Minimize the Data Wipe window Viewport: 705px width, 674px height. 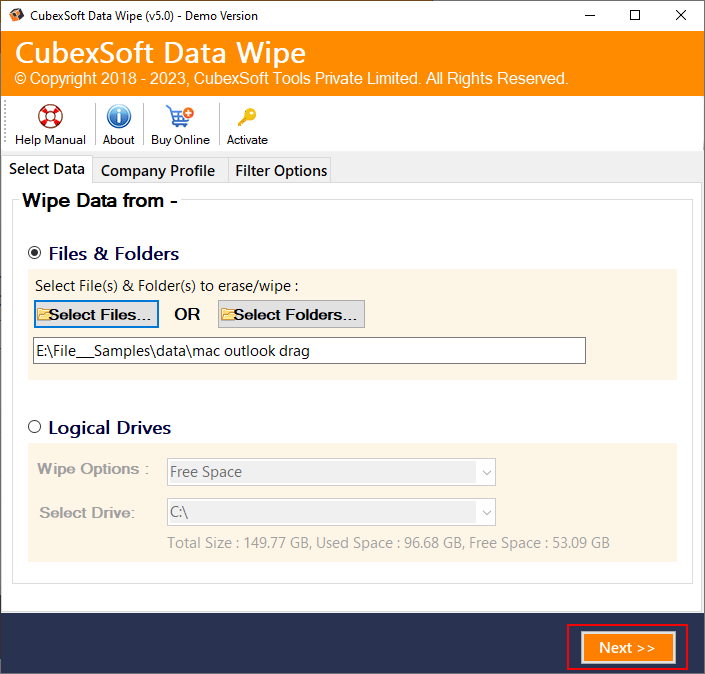(x=588, y=15)
